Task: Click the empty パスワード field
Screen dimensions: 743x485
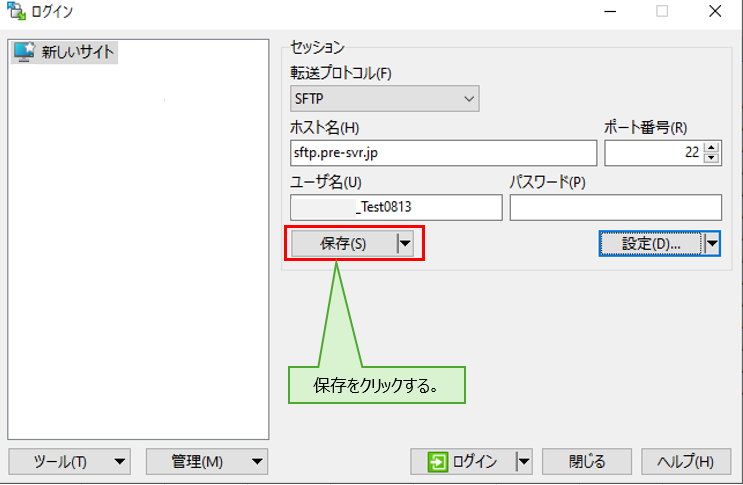Action: pos(615,207)
